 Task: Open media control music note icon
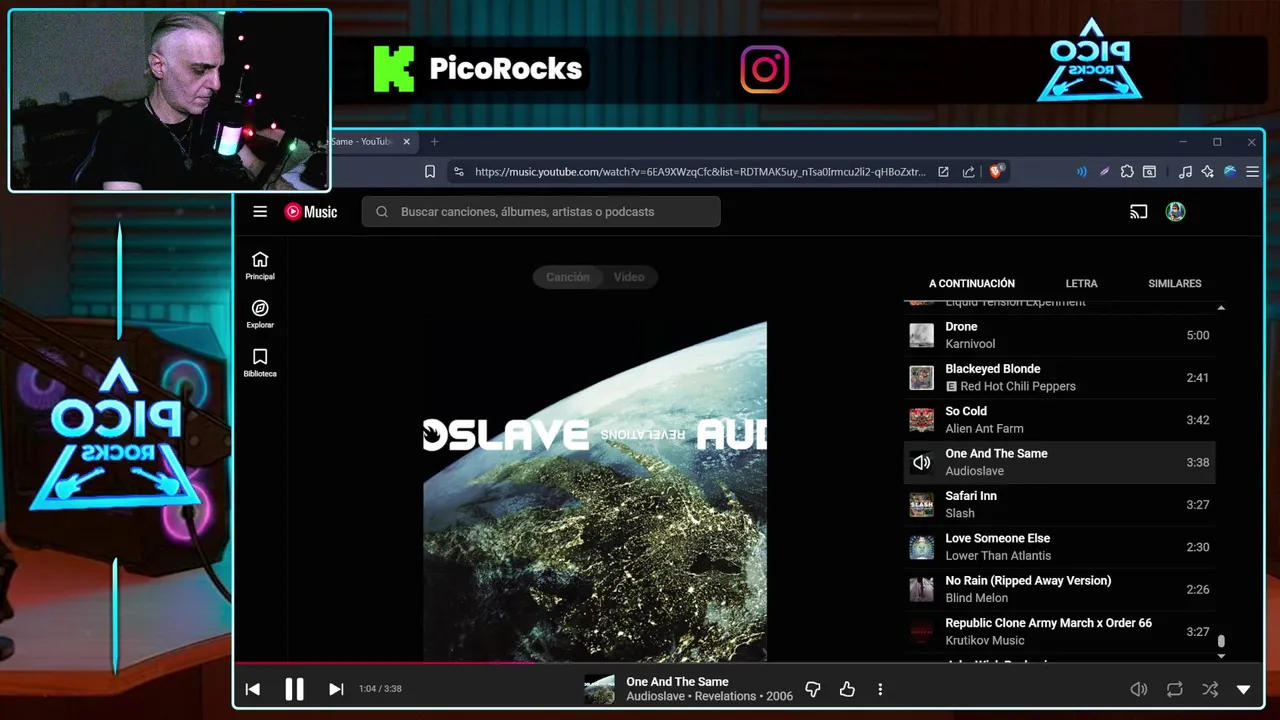pos(1185,172)
